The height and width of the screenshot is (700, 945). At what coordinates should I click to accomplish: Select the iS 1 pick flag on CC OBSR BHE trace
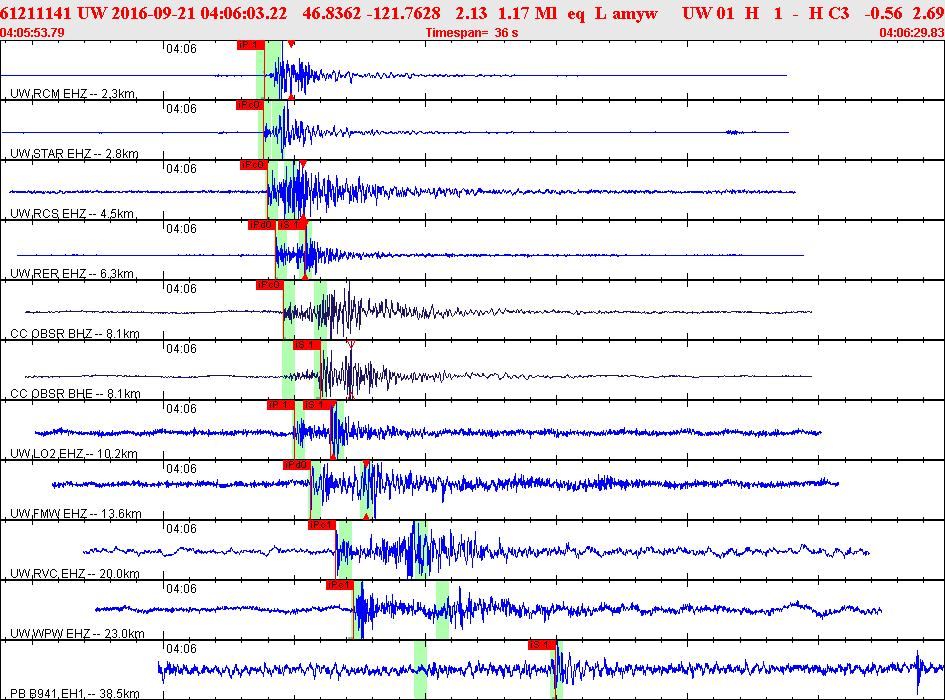coord(307,345)
